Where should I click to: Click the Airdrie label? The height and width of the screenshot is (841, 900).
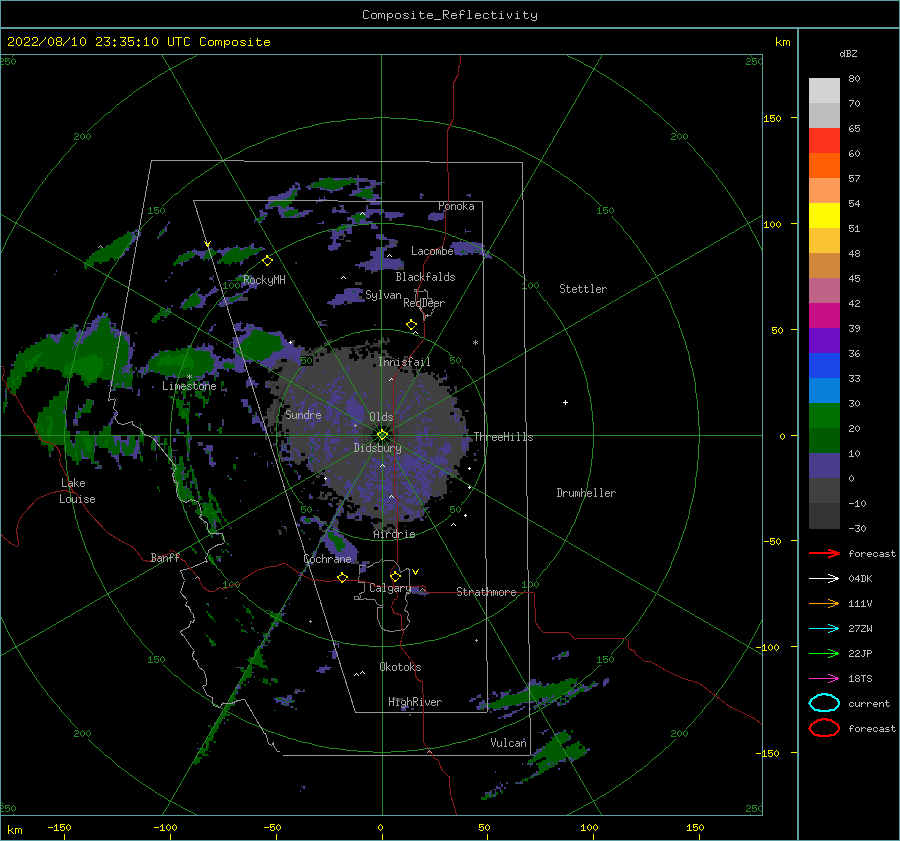pyautogui.click(x=394, y=534)
